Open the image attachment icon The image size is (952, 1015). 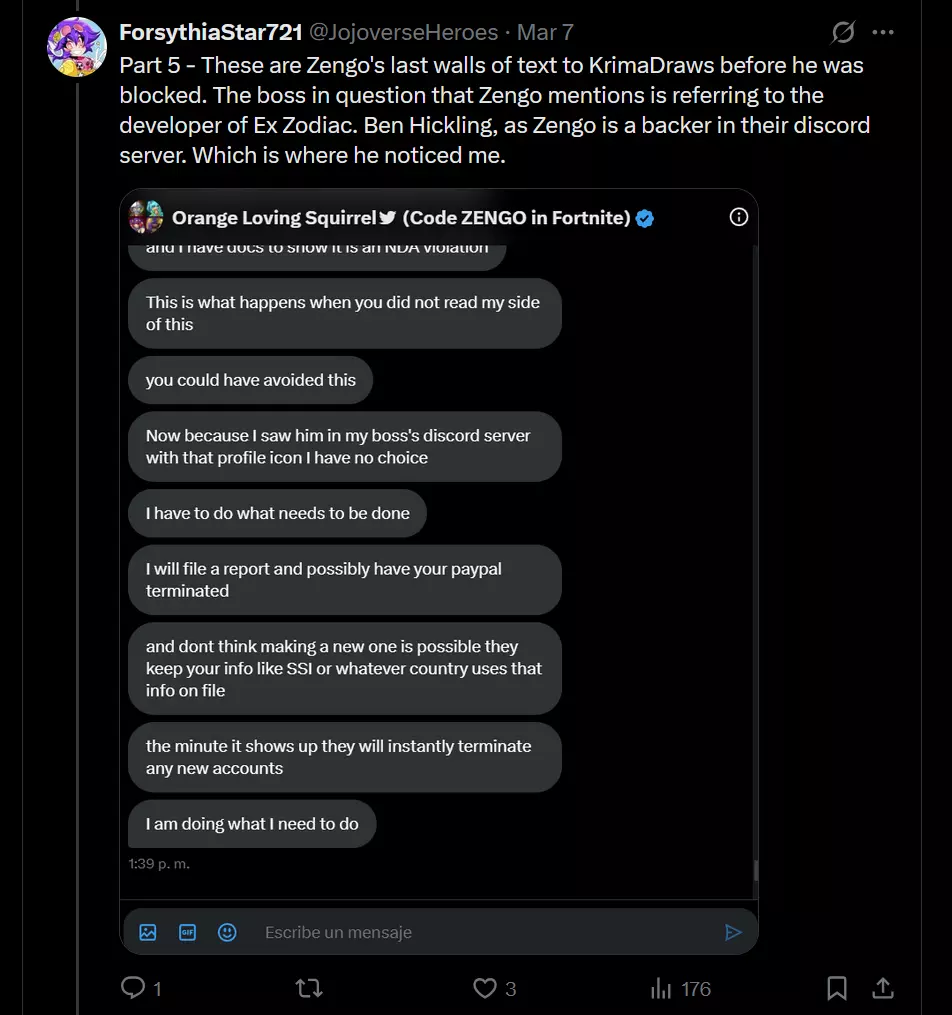click(x=148, y=932)
